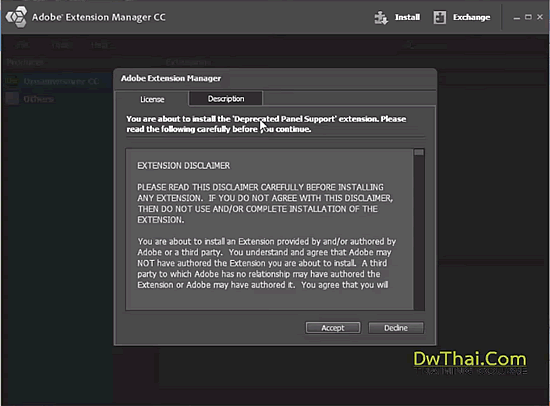Close the Extension Manager window
Screen dimensions: 550x406
[x=540, y=17]
